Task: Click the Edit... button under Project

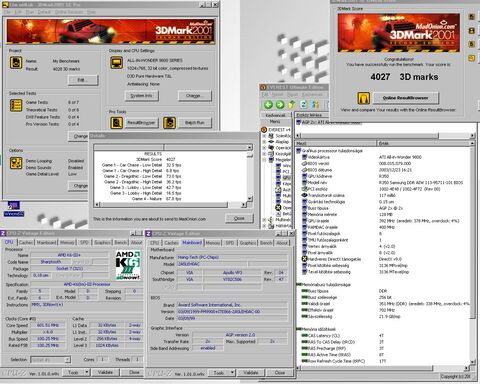Action: [x=83, y=80]
